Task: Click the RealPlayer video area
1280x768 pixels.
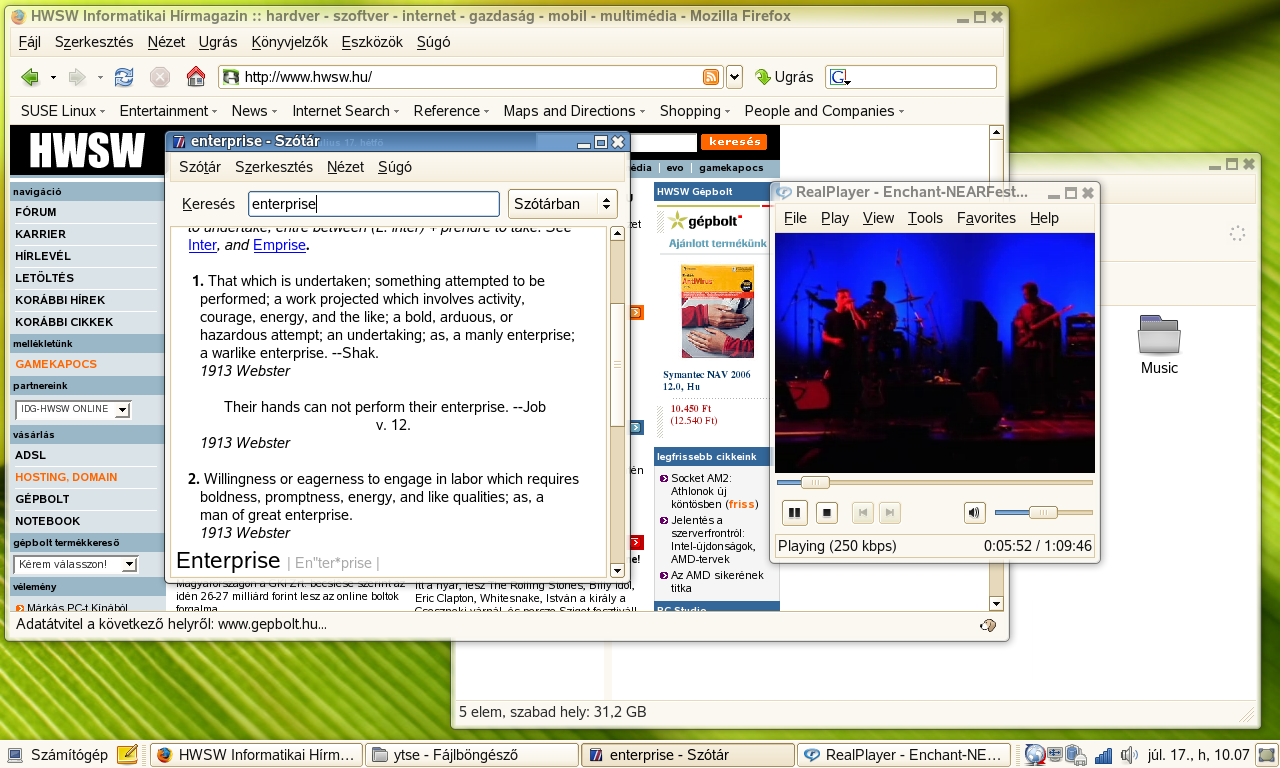Action: pos(935,353)
